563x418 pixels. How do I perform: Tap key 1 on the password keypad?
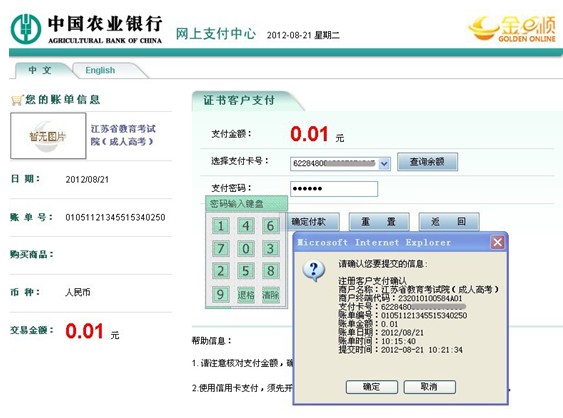(220, 226)
